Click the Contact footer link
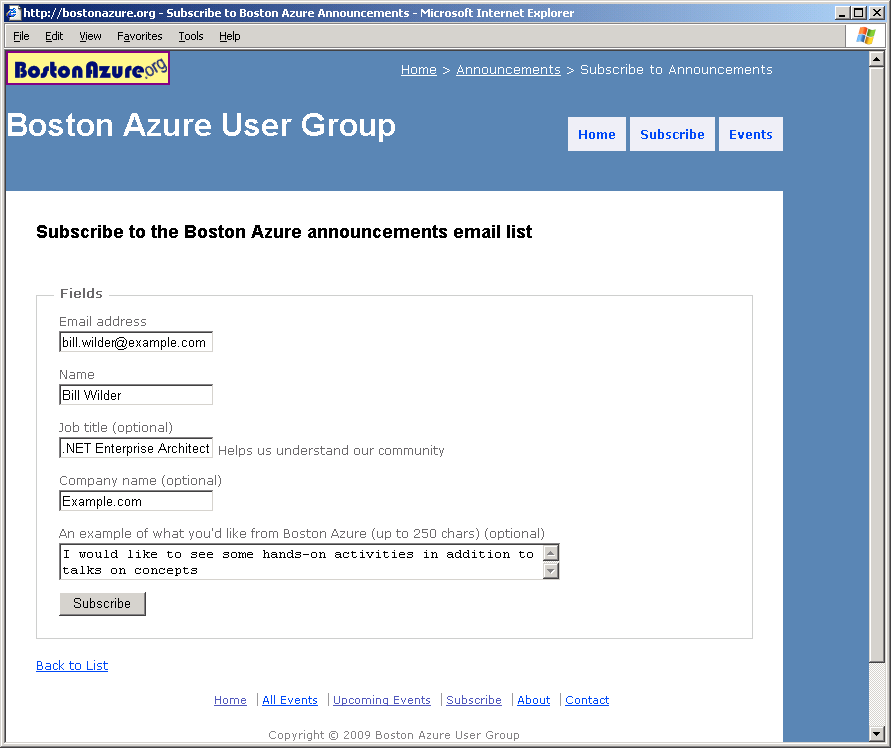The height and width of the screenshot is (748, 891). [x=587, y=700]
